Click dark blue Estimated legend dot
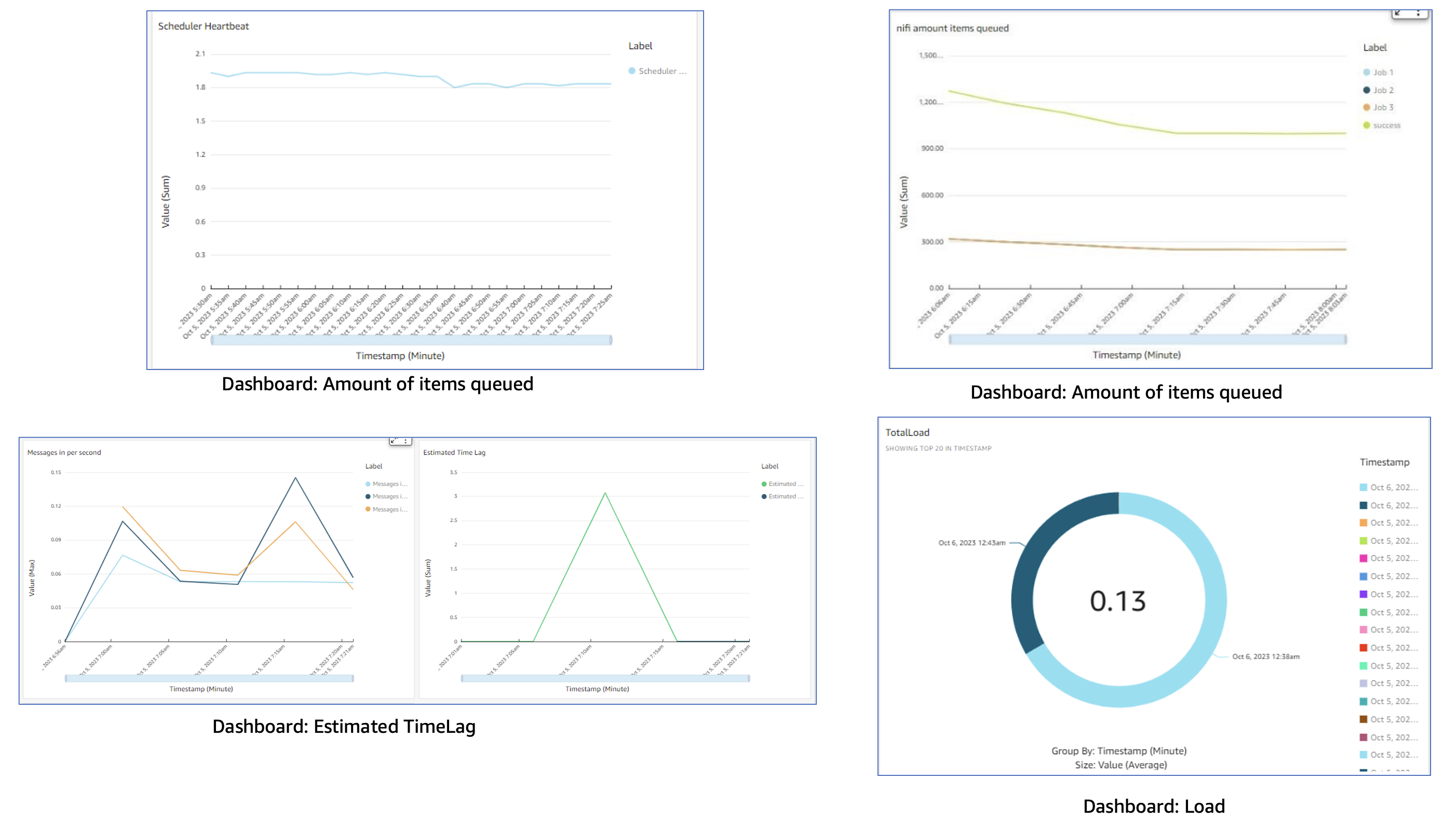1456x820 pixels. [764, 496]
